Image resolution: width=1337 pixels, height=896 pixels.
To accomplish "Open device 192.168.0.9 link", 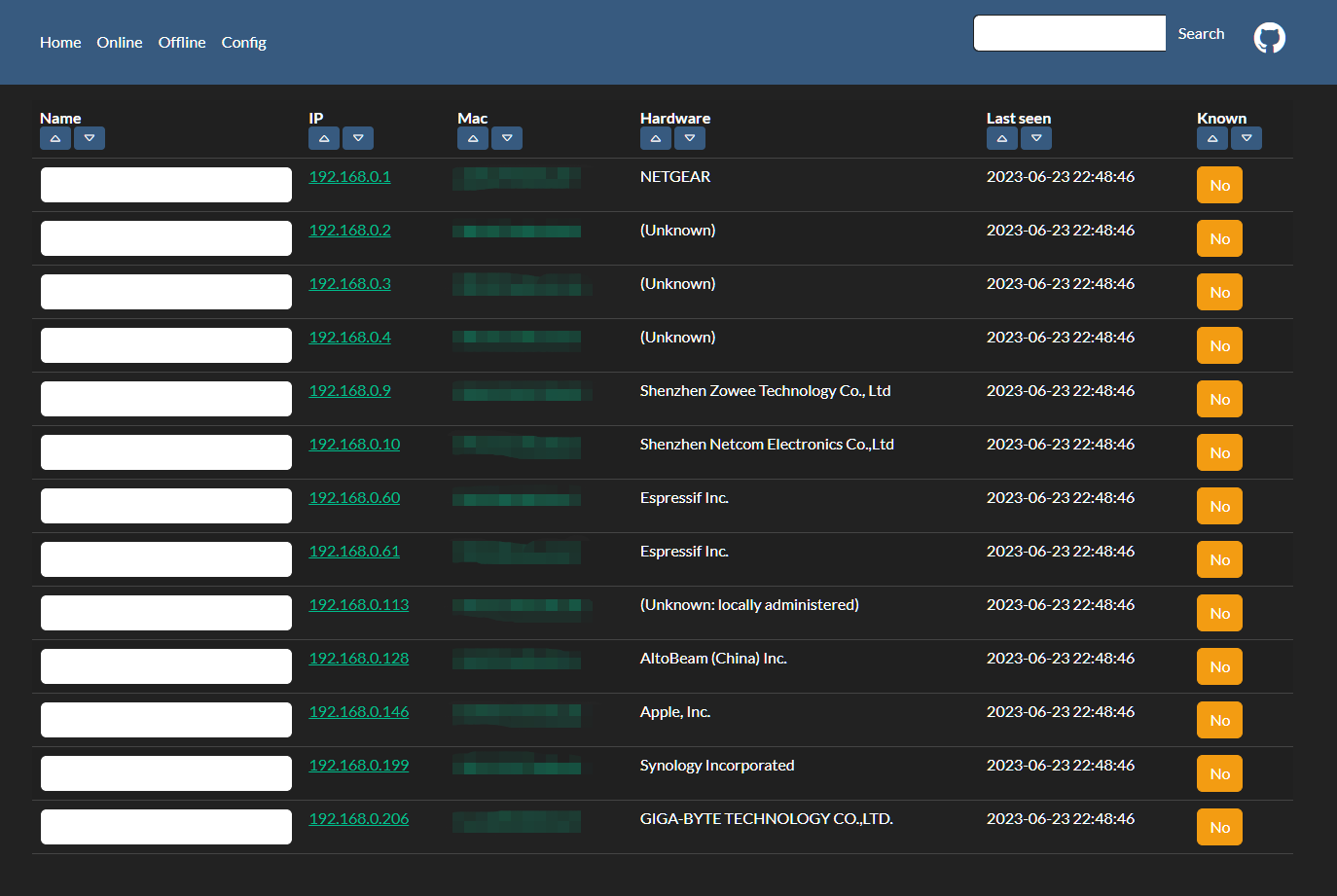I will point(349,391).
